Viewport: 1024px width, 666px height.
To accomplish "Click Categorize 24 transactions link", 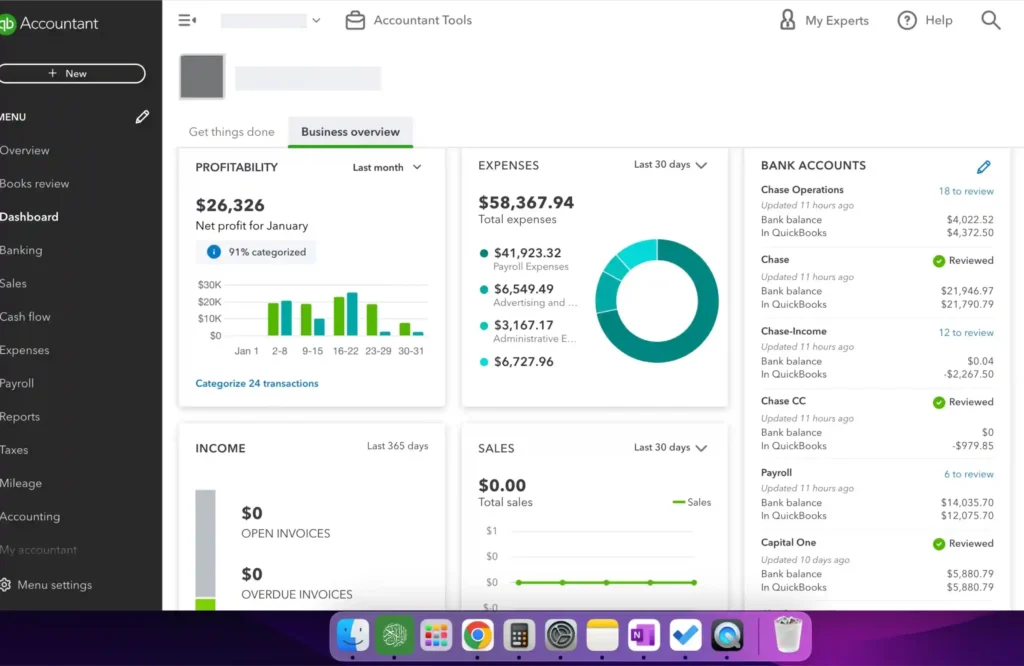I will [x=257, y=383].
